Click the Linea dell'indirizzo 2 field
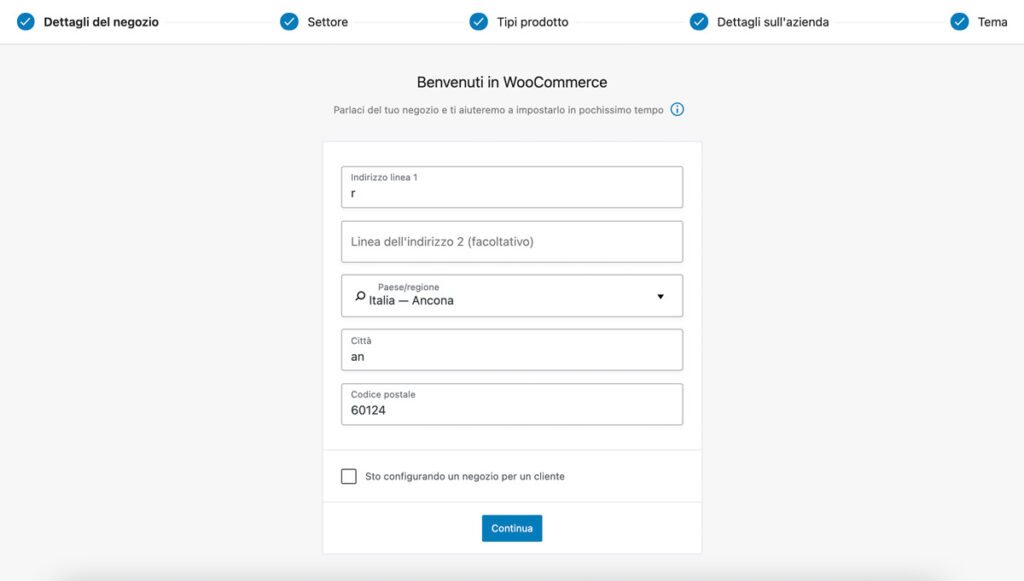 click(x=512, y=242)
